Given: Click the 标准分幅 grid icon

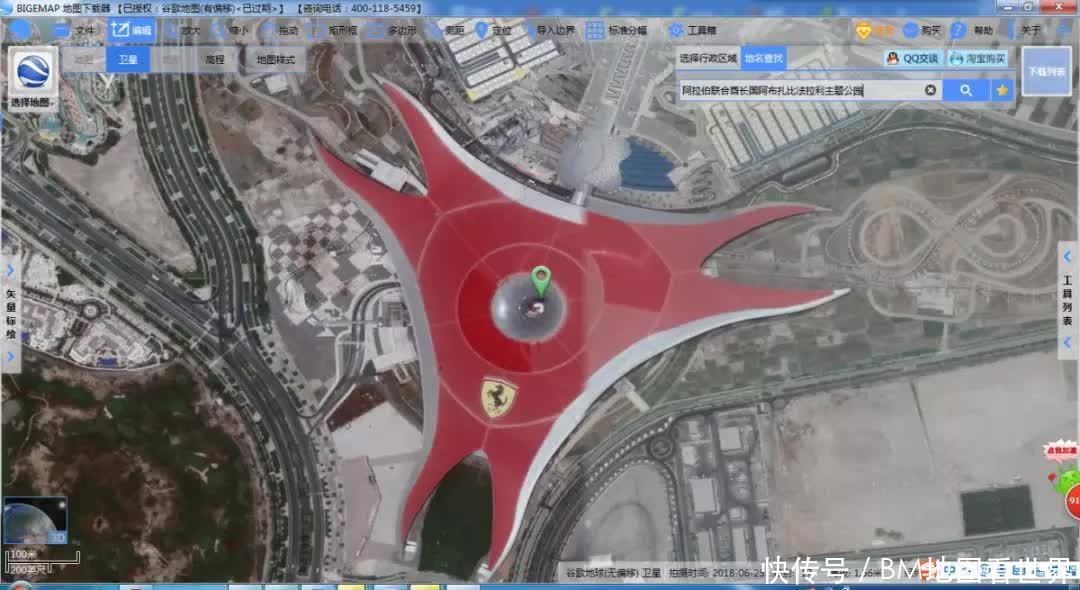Looking at the screenshot, I should (595, 30).
